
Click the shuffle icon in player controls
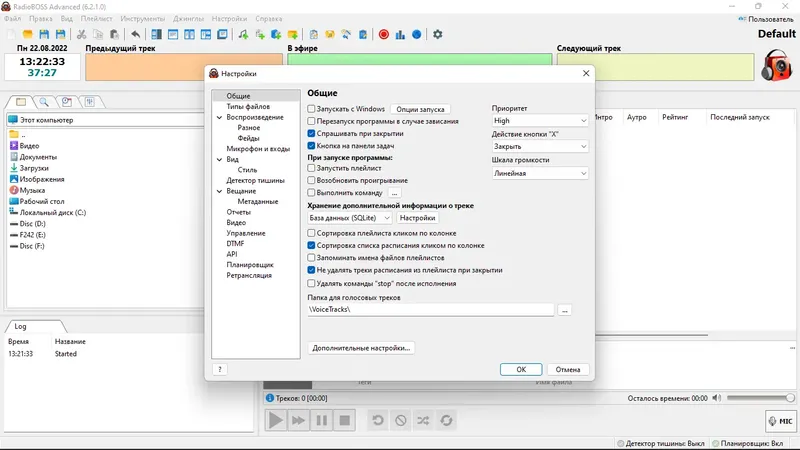pos(423,420)
